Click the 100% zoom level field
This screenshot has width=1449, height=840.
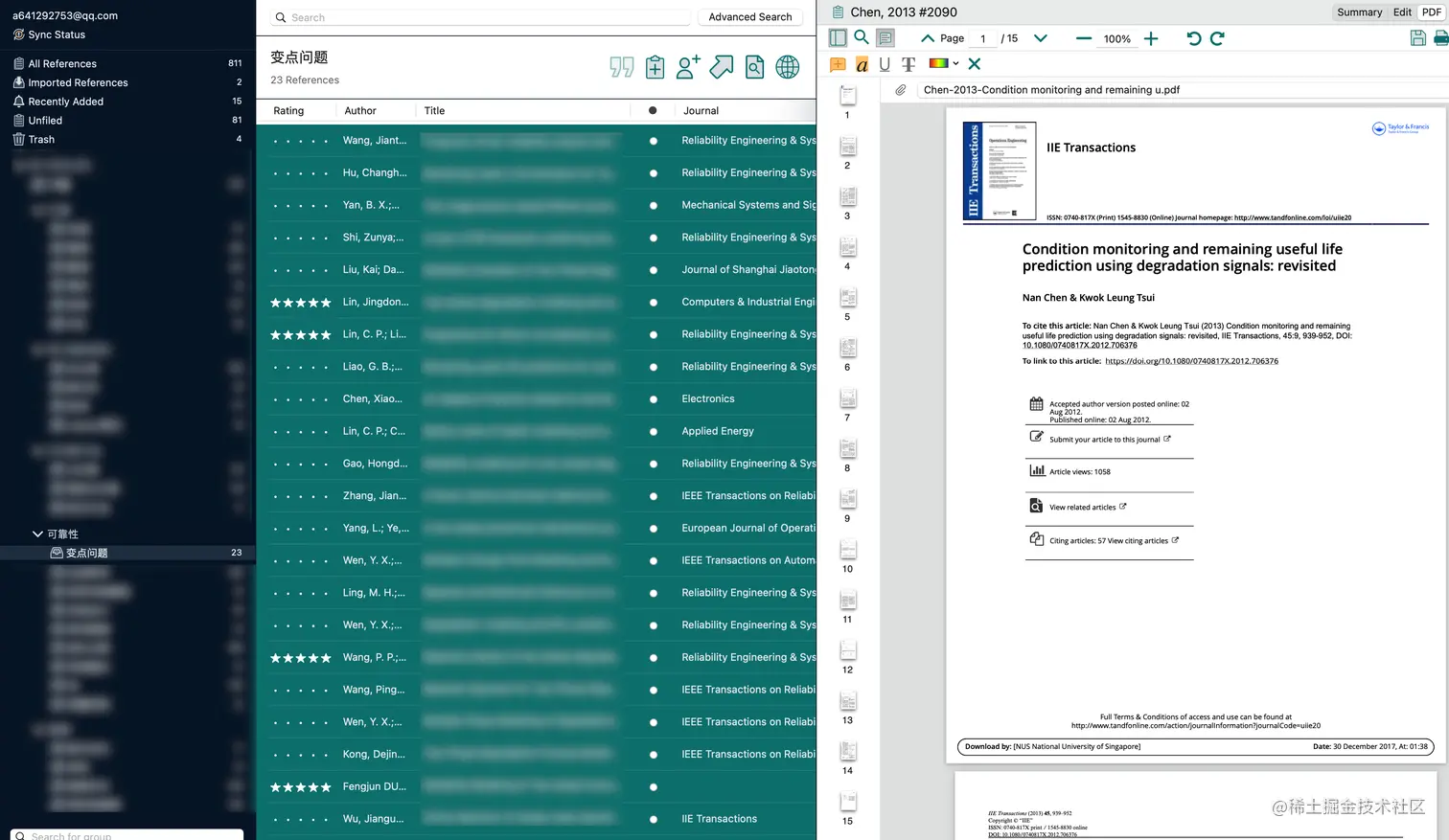click(1116, 39)
